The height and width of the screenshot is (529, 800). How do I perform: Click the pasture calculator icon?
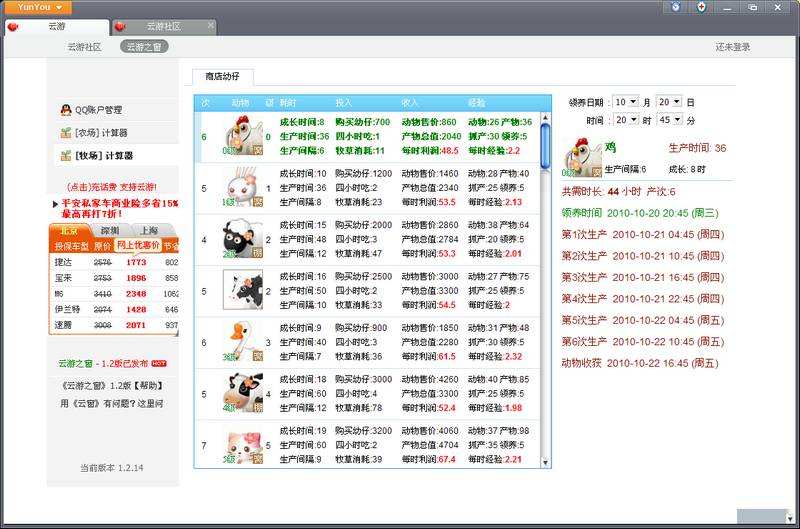pyautogui.click(x=65, y=156)
